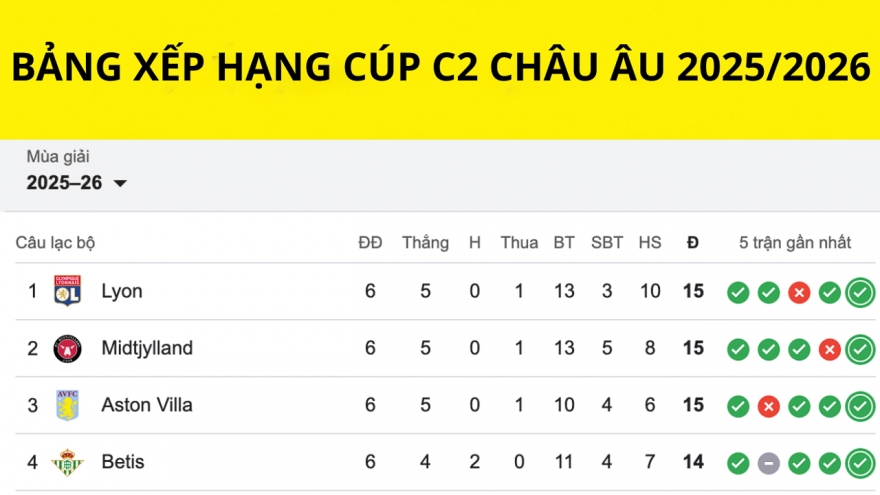Select the Aston Villa team name
The image size is (880, 495).
147,405
